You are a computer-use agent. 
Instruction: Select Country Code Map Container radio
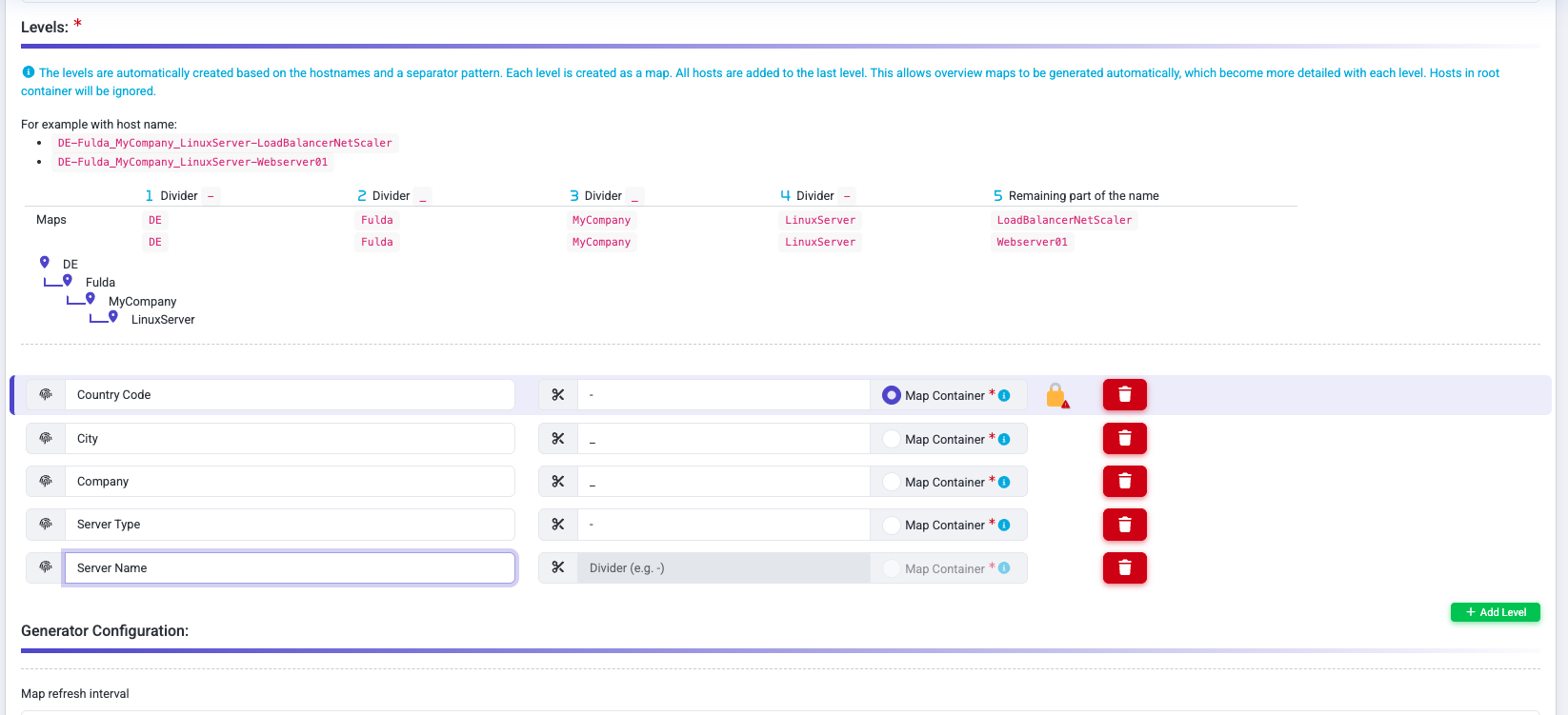[891, 395]
